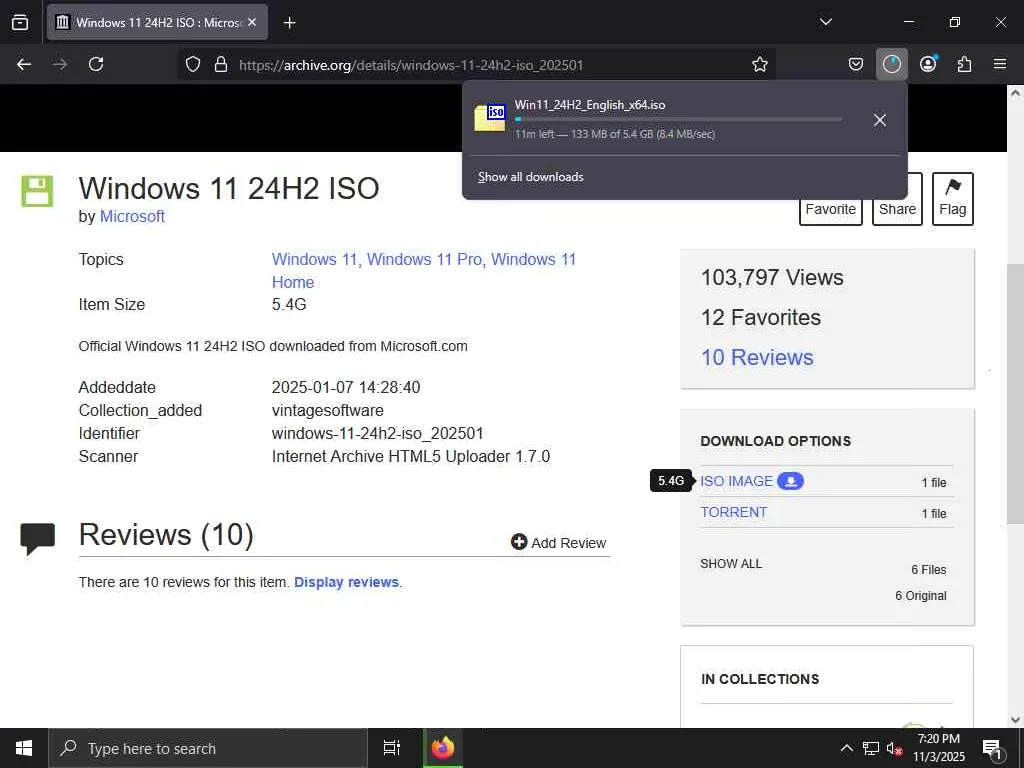
Task: Click the scrollbar up arrow
Action: click(1015, 93)
